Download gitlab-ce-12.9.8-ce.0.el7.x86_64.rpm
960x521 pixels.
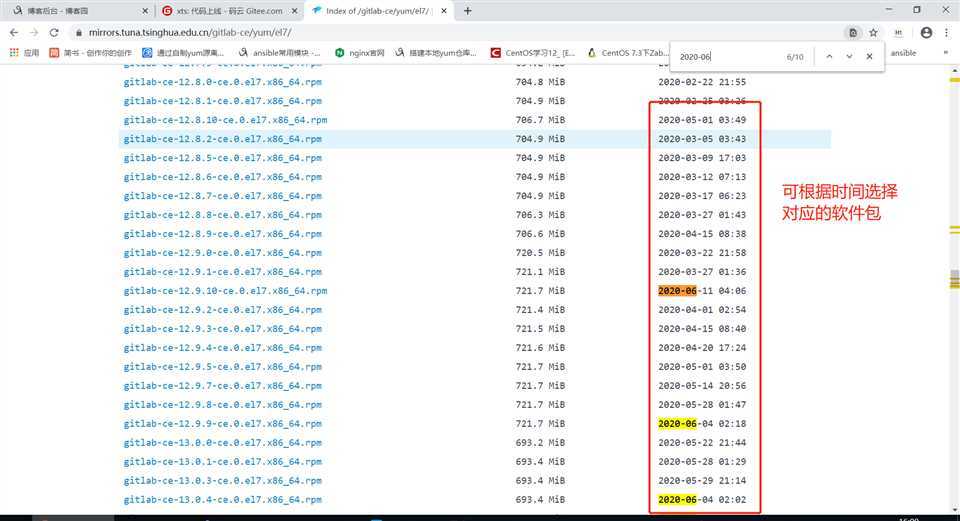click(222, 405)
